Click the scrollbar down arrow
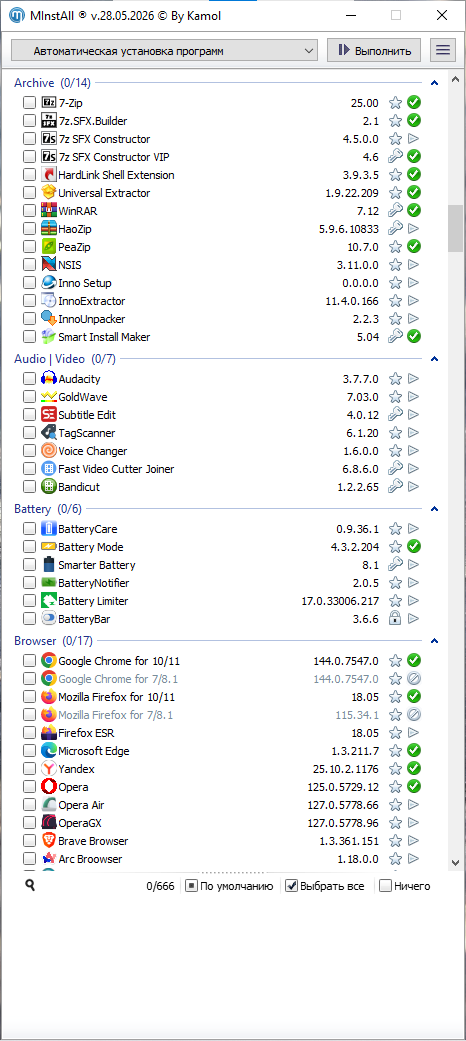The height and width of the screenshot is (1041, 466). pyautogui.click(x=455, y=862)
